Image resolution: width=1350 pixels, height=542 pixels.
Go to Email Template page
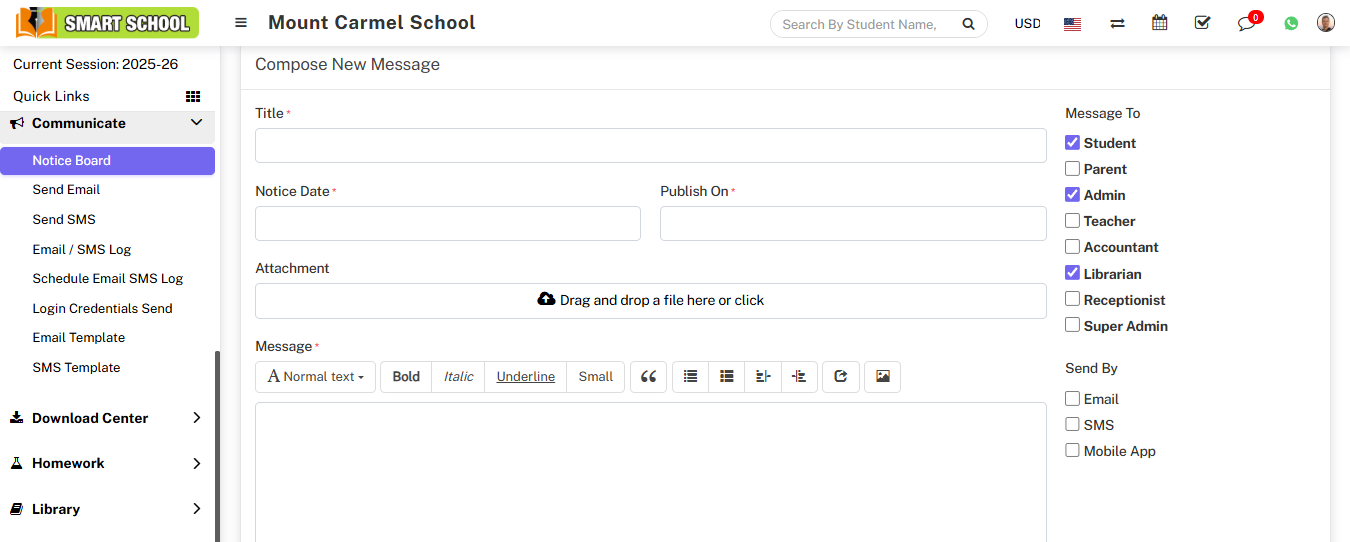click(79, 338)
